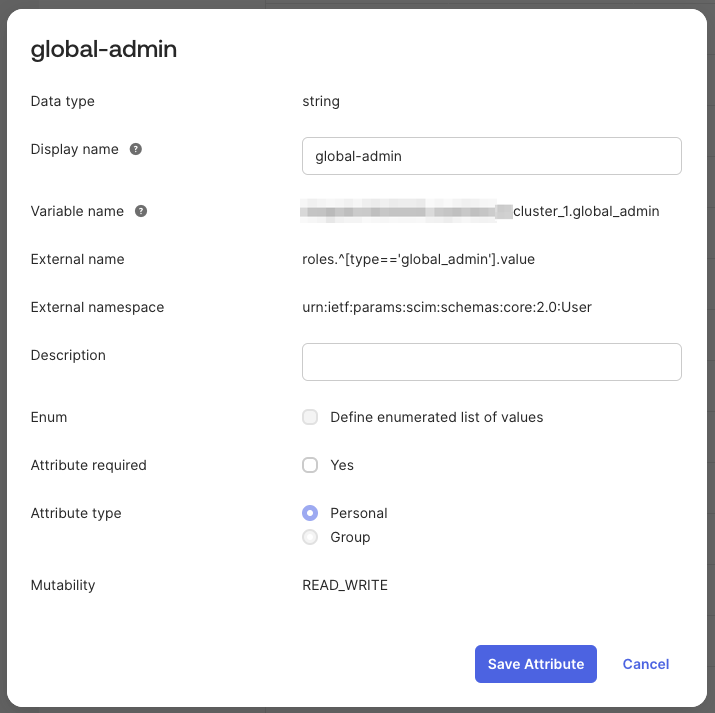Viewport: 715px width, 713px height.
Task: Select the Personal attribute type
Action: coord(310,513)
